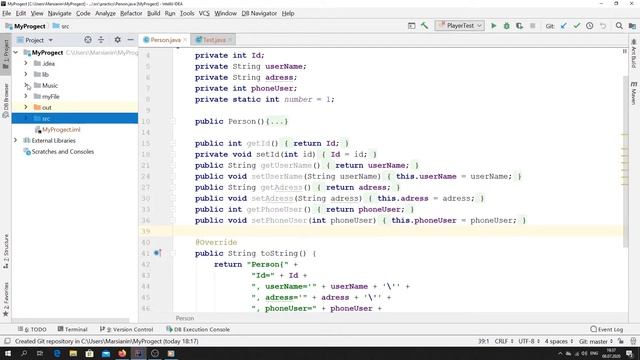Open DB Execution Console

point(198,329)
